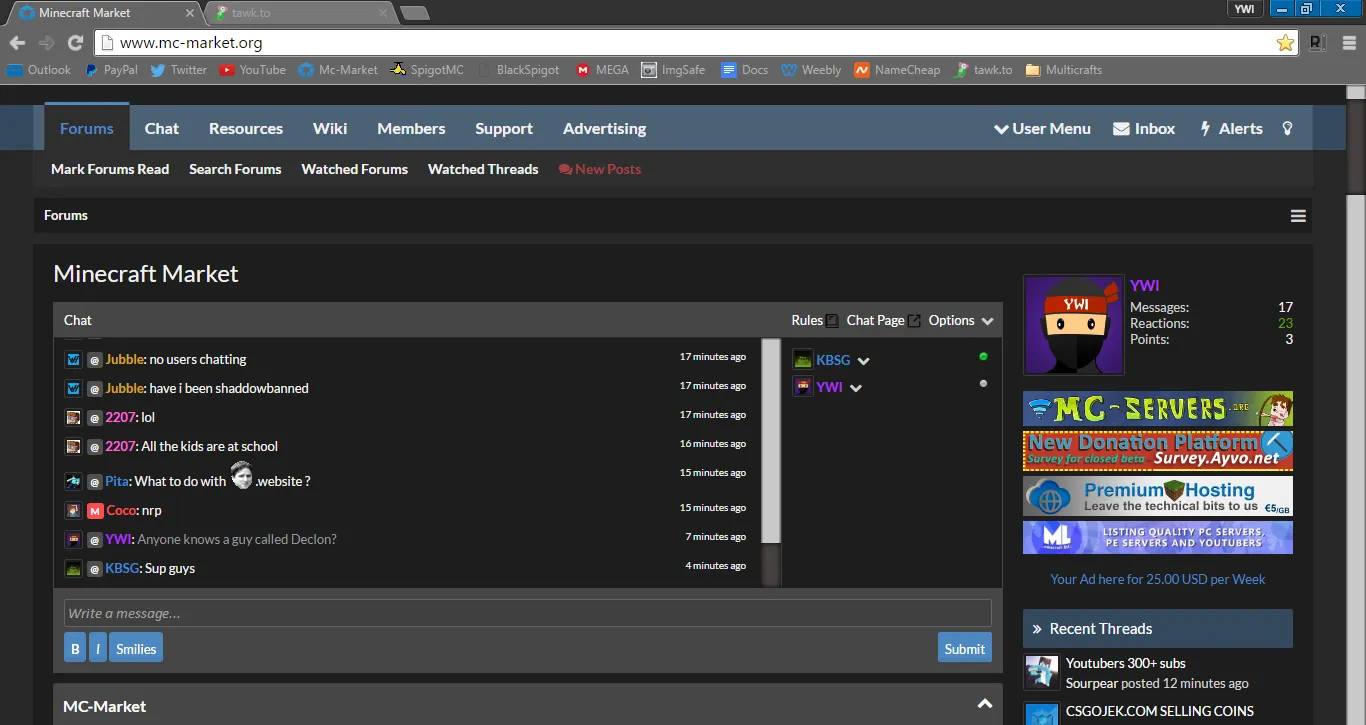Collapse the MC-Market forum section

tap(985, 705)
